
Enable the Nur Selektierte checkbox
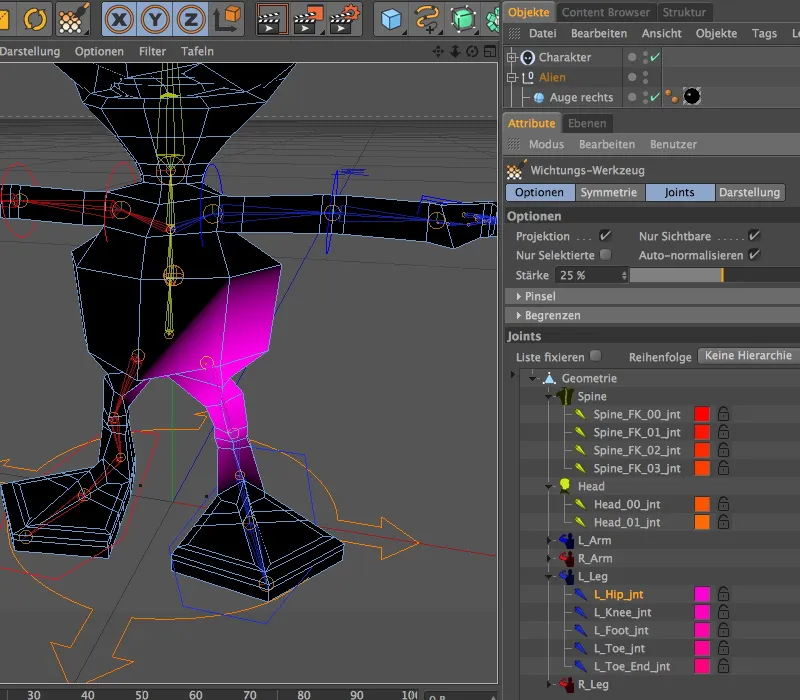pyautogui.click(x=606, y=255)
